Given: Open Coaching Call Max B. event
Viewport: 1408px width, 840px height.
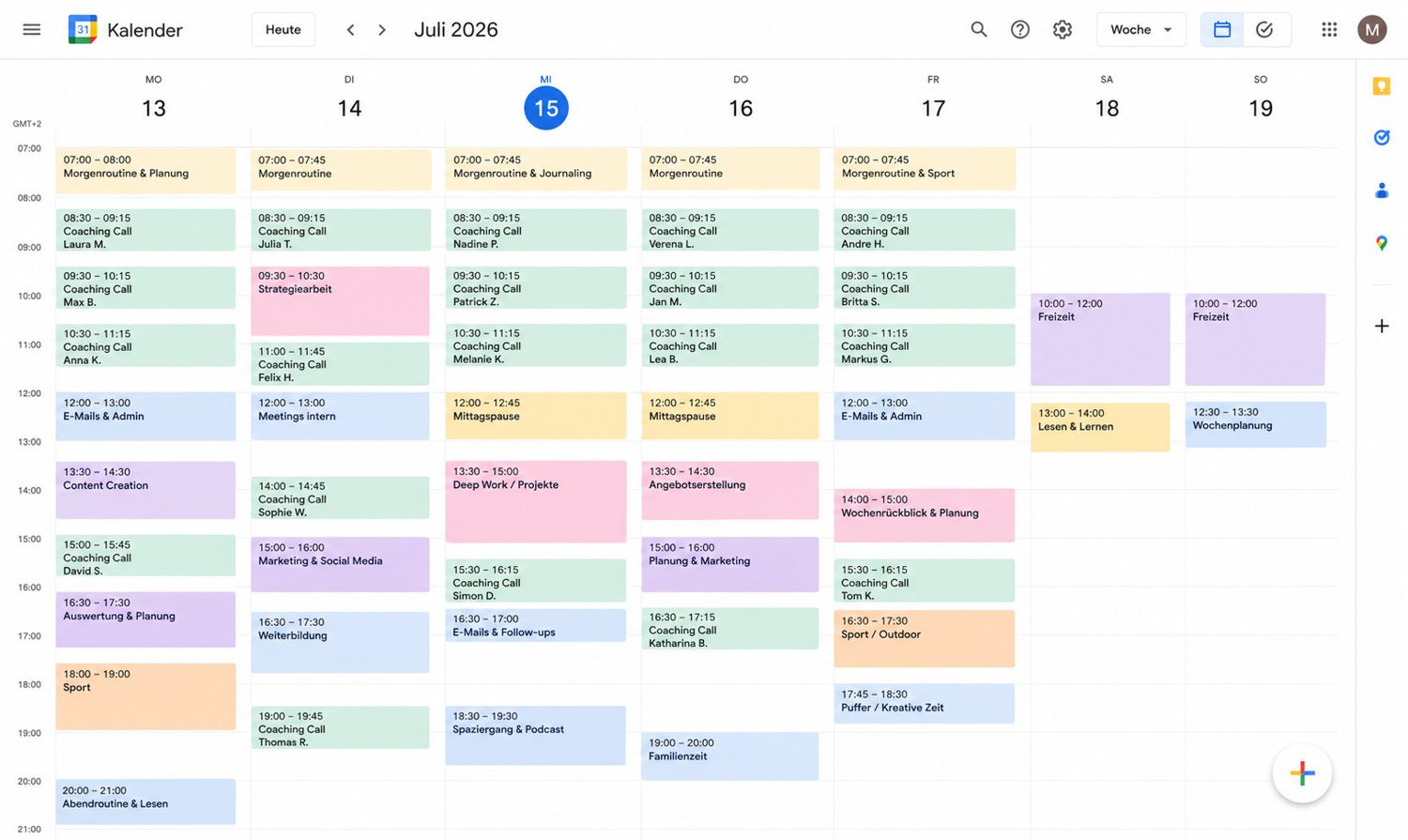Looking at the screenshot, I should [x=145, y=288].
